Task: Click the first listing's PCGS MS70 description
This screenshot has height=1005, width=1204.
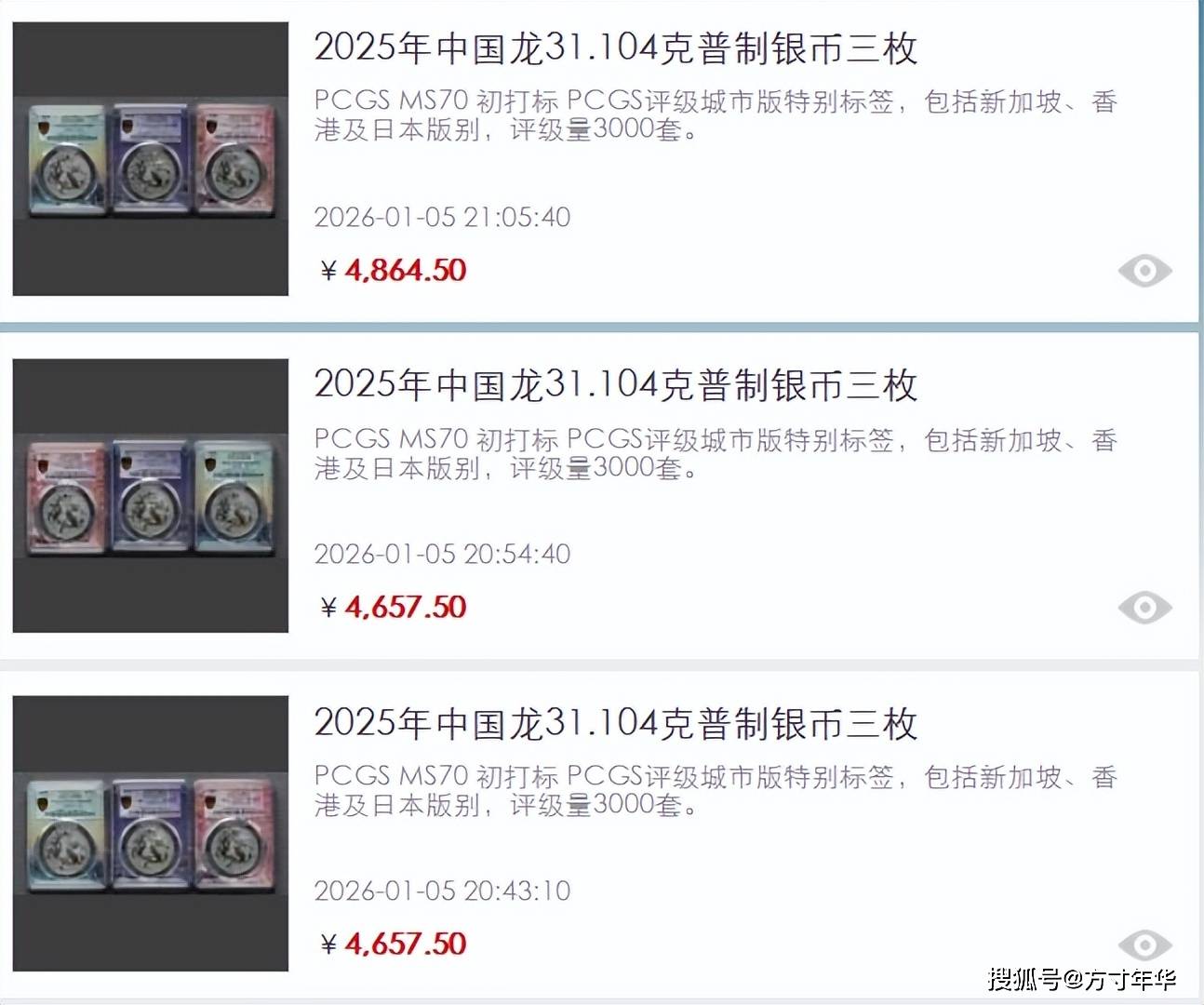Action: pos(716,115)
